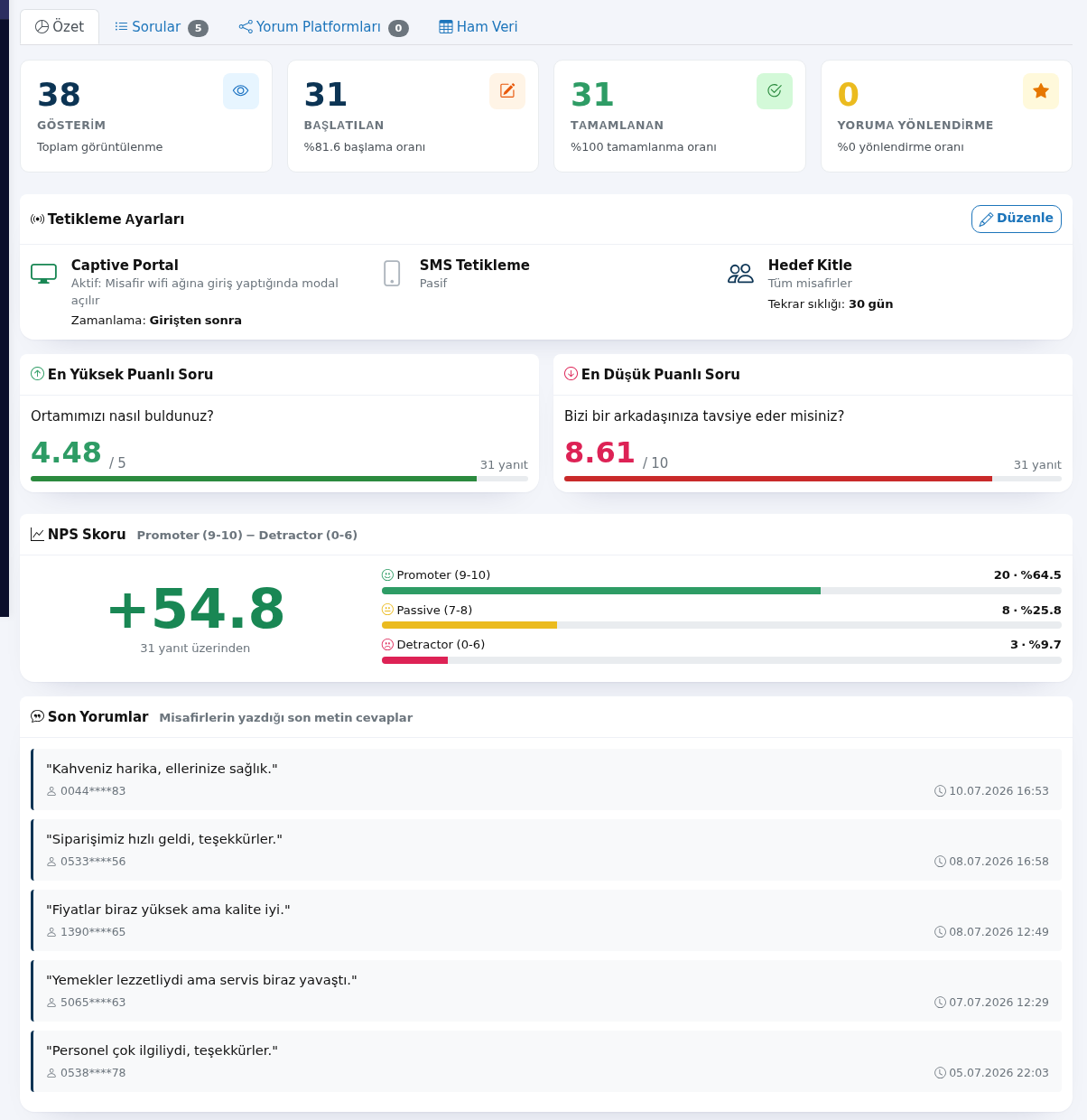The width and height of the screenshot is (1087, 1120).
Task: Click the share icon on Yorum Platformları tab
Action: [x=246, y=27]
